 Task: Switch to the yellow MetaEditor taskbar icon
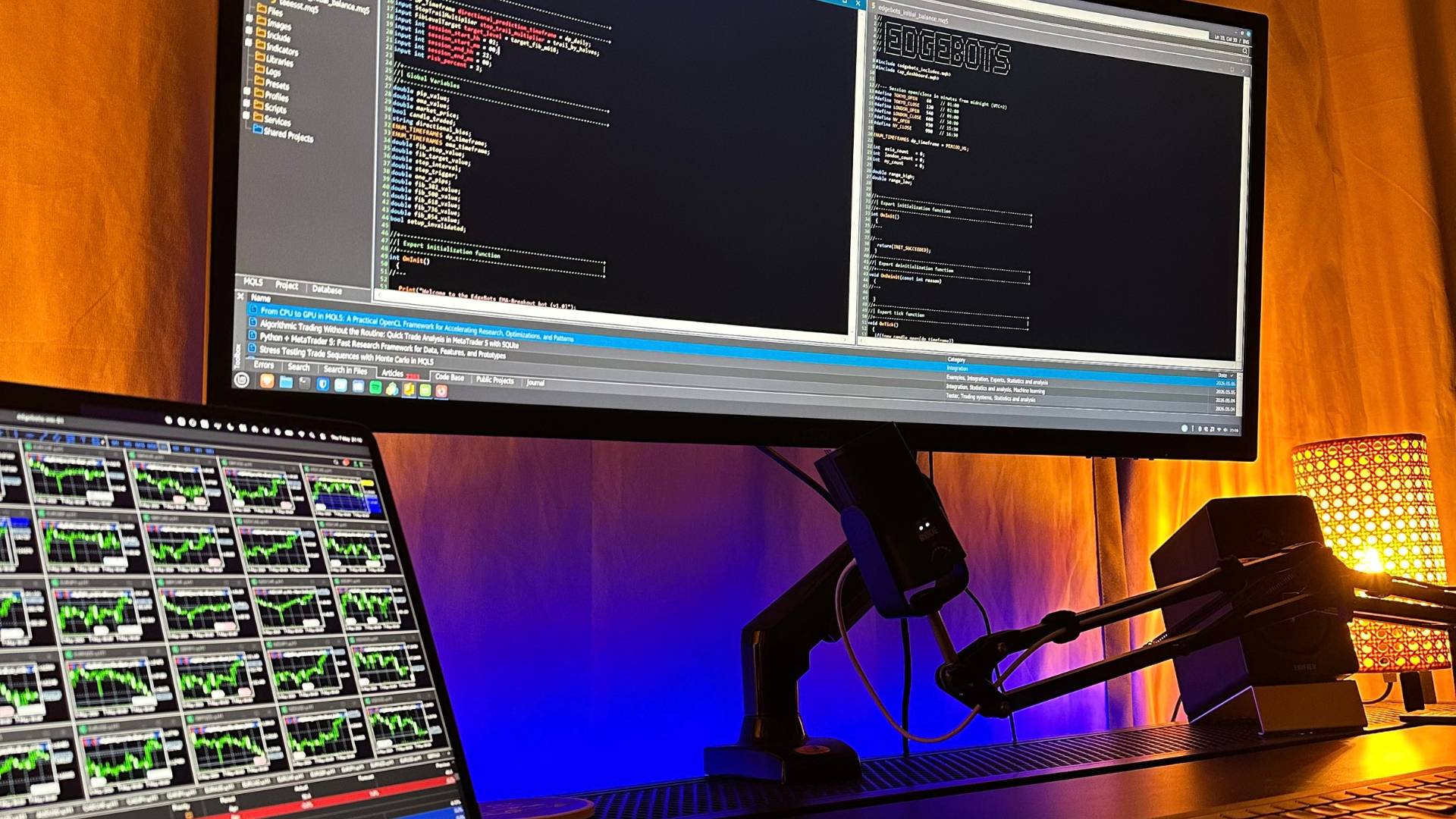(409, 389)
